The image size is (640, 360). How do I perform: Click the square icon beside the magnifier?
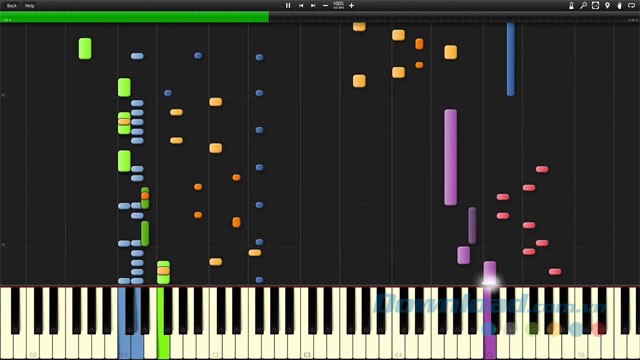tap(596, 6)
